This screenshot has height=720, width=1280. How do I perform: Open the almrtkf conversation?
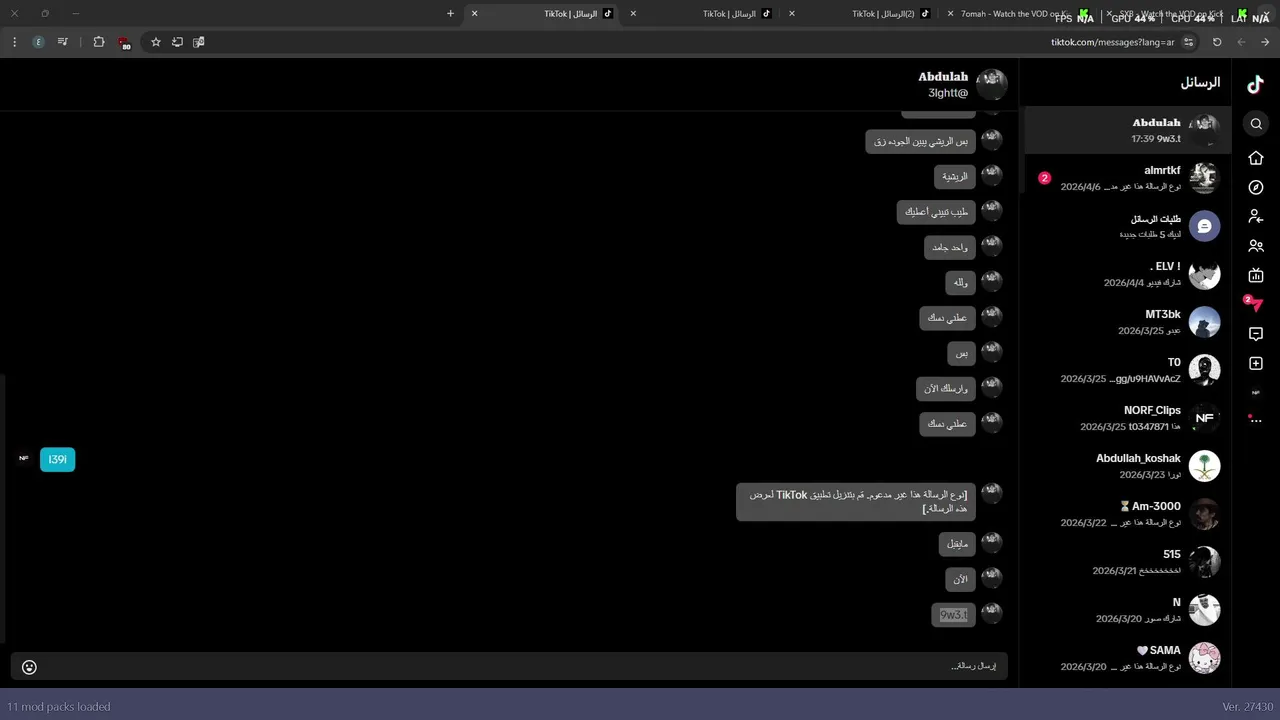click(1128, 178)
